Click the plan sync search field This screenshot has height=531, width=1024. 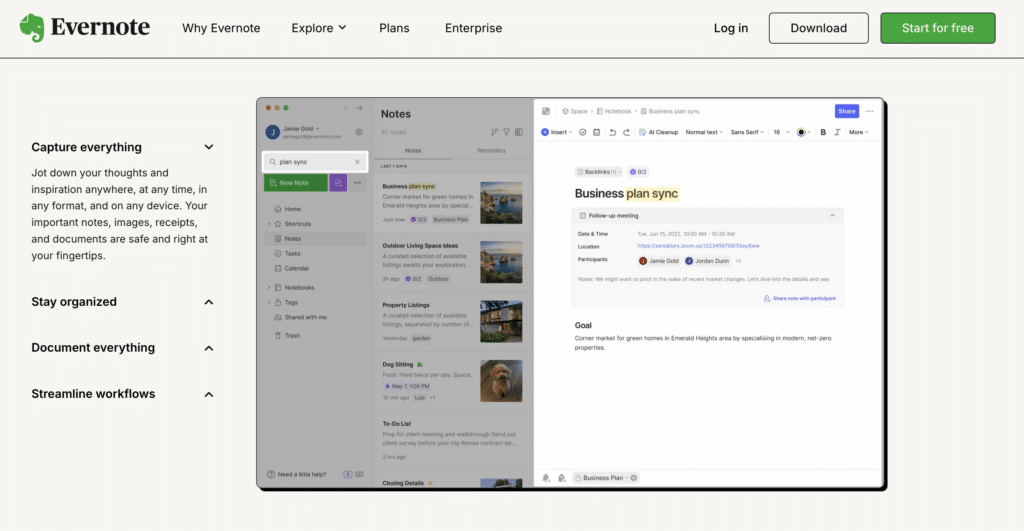point(315,162)
